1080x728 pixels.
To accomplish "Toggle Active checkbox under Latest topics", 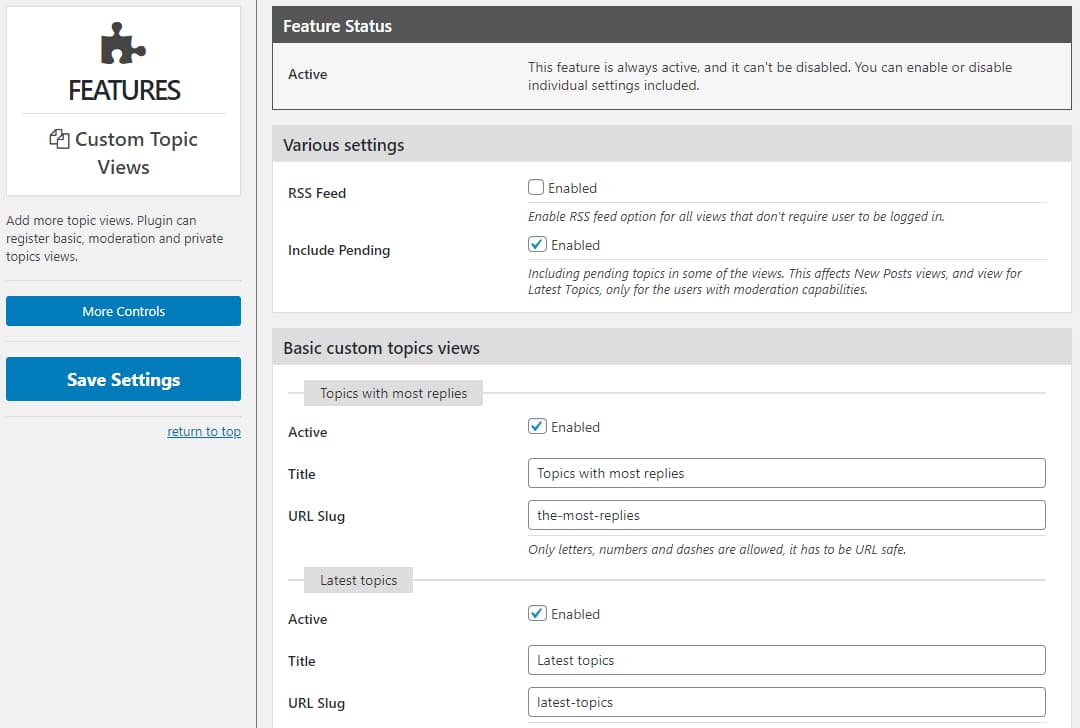I will coord(537,614).
